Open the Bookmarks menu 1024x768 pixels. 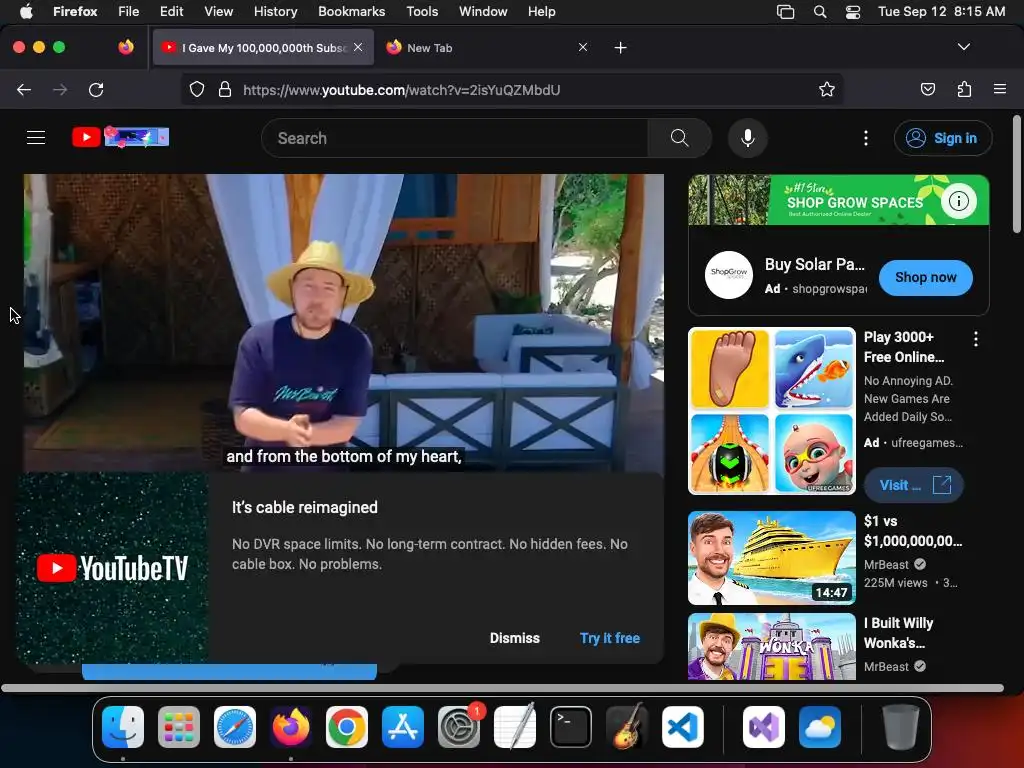[x=351, y=11]
